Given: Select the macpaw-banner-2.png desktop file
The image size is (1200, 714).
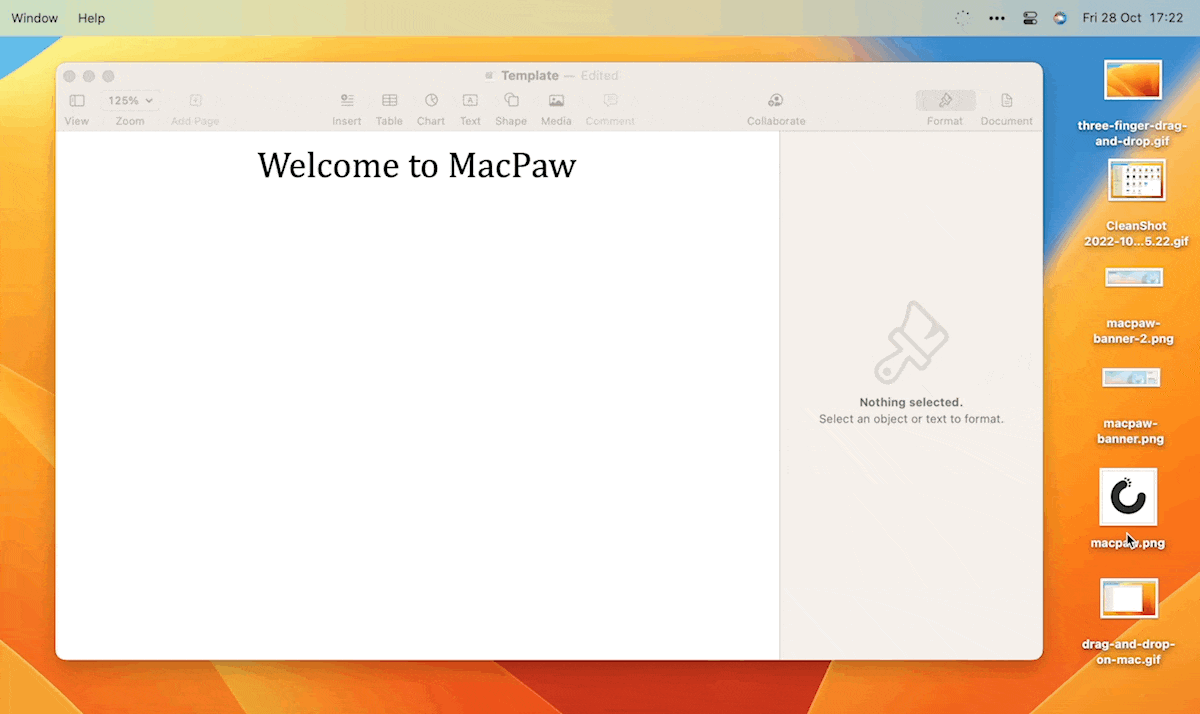Looking at the screenshot, I should point(1133,277).
